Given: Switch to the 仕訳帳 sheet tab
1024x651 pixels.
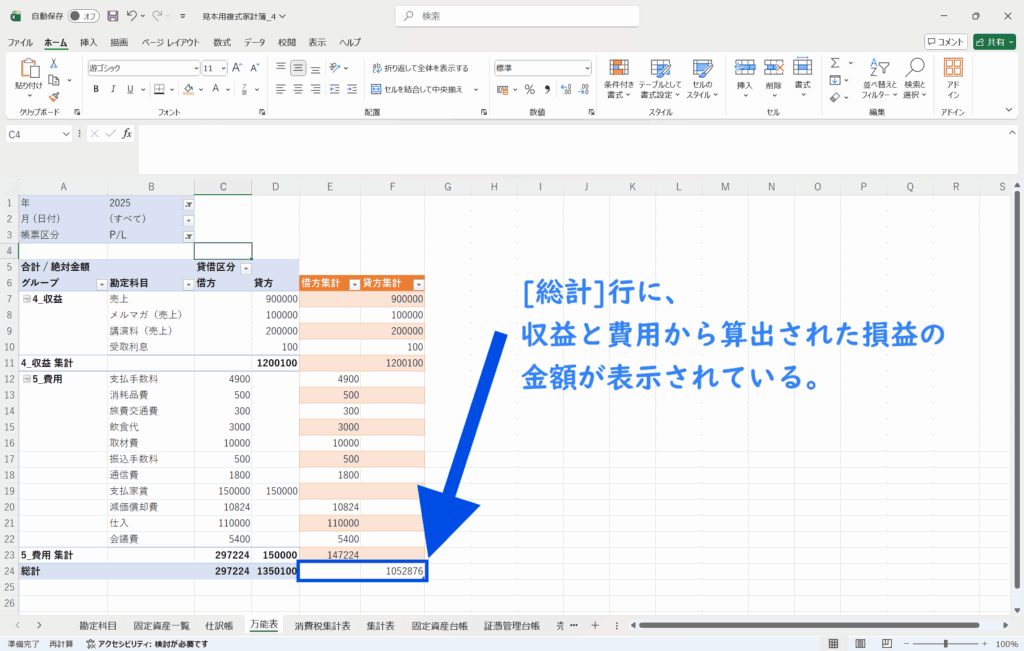Looking at the screenshot, I should (218, 625).
